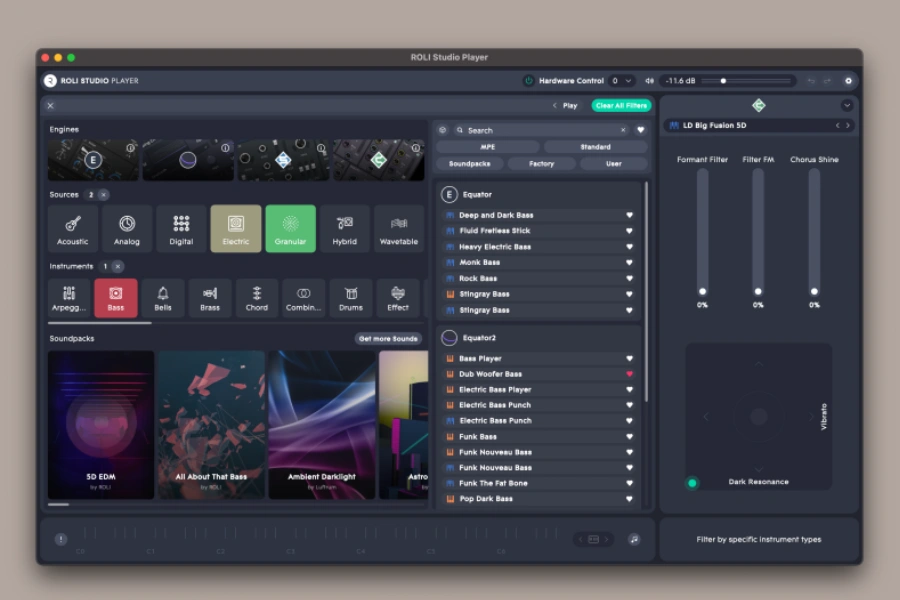
Task: Choose the Drums instrument filter
Action: coord(351,298)
